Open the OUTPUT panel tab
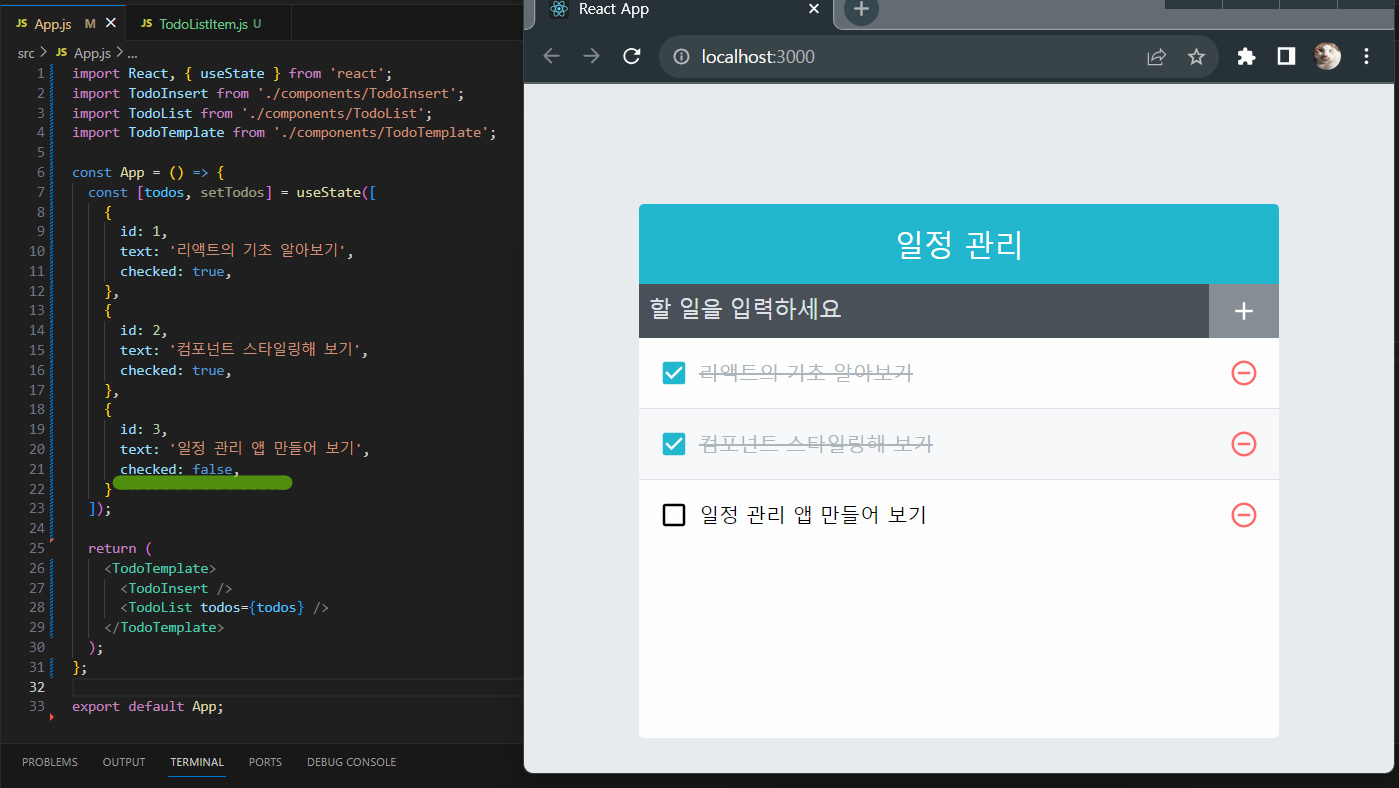1399x788 pixels. [x=124, y=762]
